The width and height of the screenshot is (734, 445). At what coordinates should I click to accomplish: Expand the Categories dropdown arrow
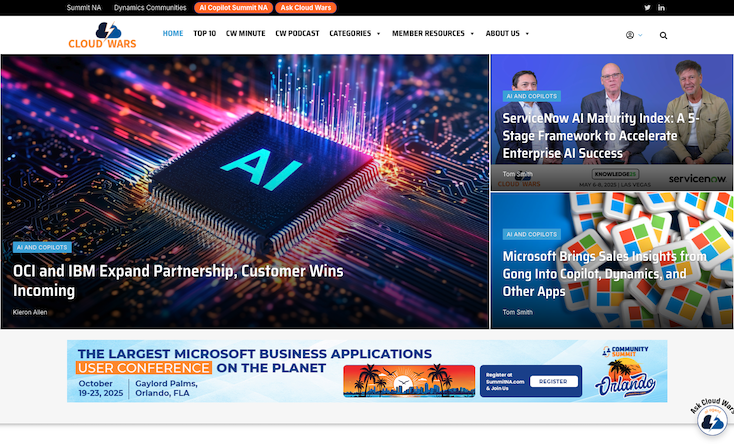tap(378, 34)
